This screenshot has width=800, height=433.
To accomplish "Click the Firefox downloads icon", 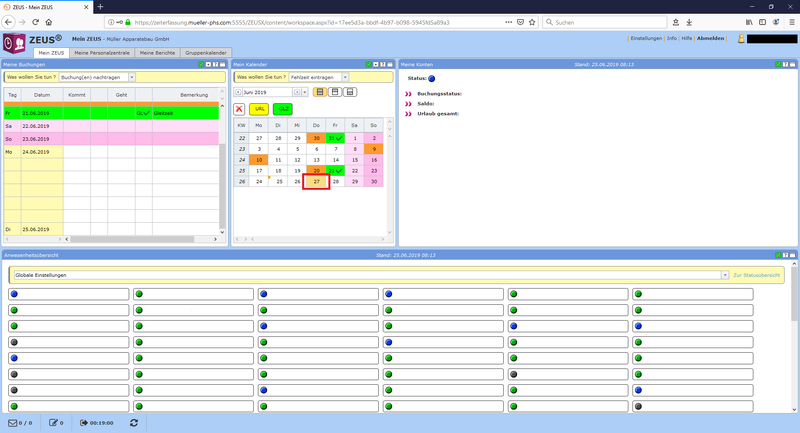I will pyautogui.click(x=689, y=22).
